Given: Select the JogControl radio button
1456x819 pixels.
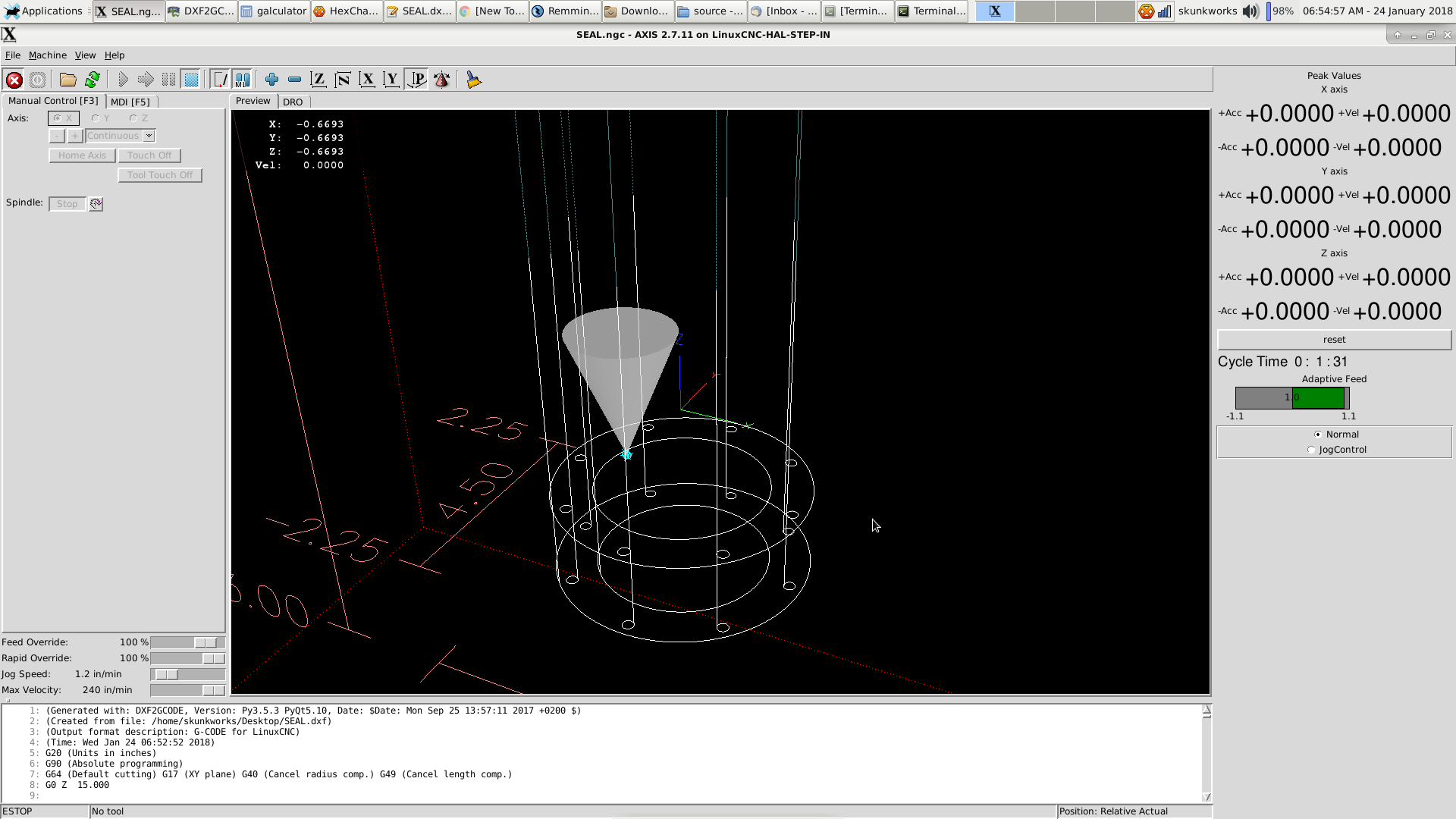Looking at the screenshot, I should pos(1311,450).
